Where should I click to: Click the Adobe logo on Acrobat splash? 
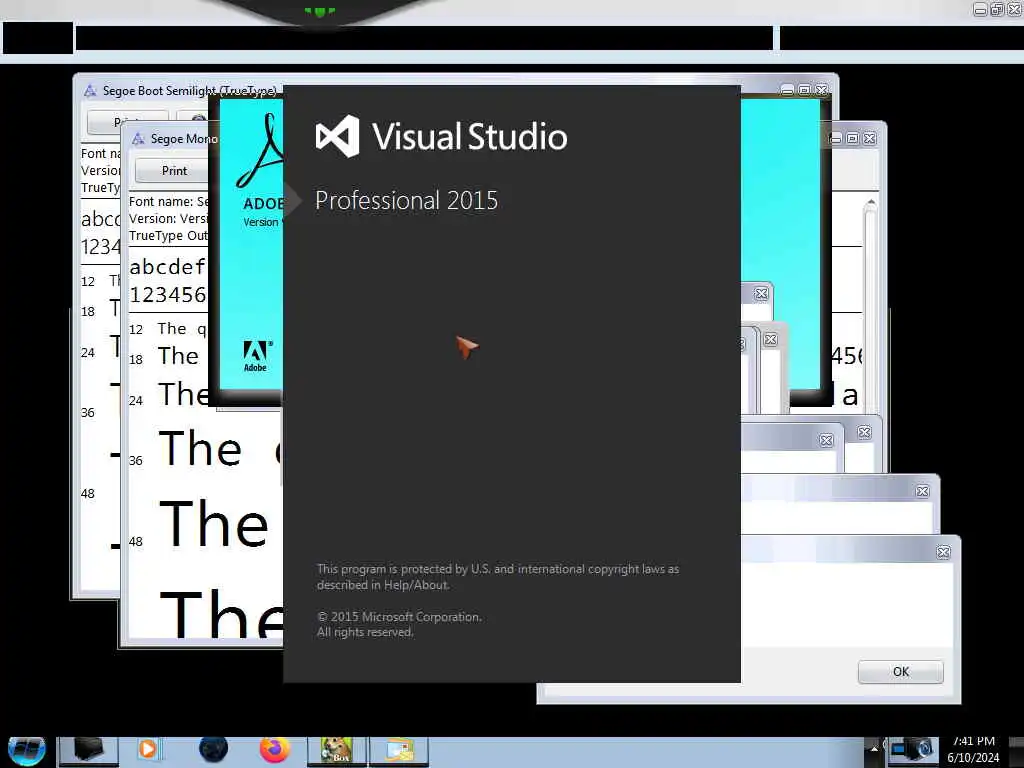[x=256, y=356]
